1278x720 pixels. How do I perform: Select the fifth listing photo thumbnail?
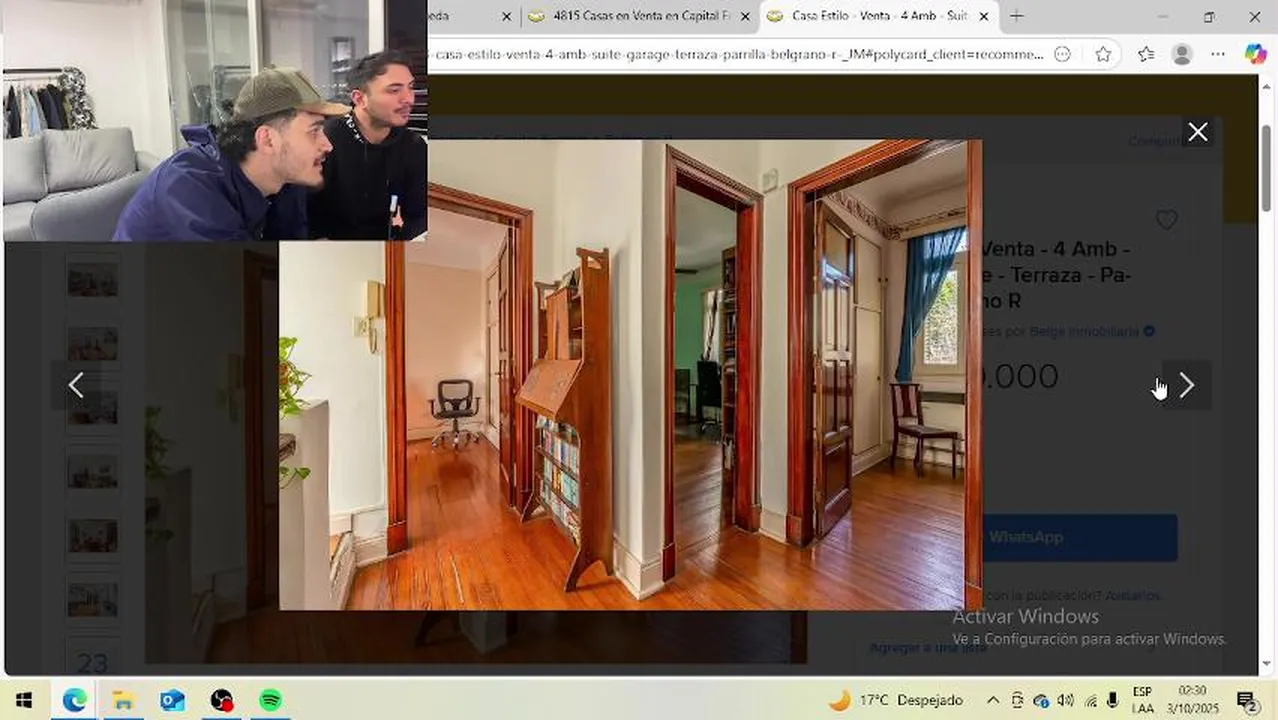(92, 535)
